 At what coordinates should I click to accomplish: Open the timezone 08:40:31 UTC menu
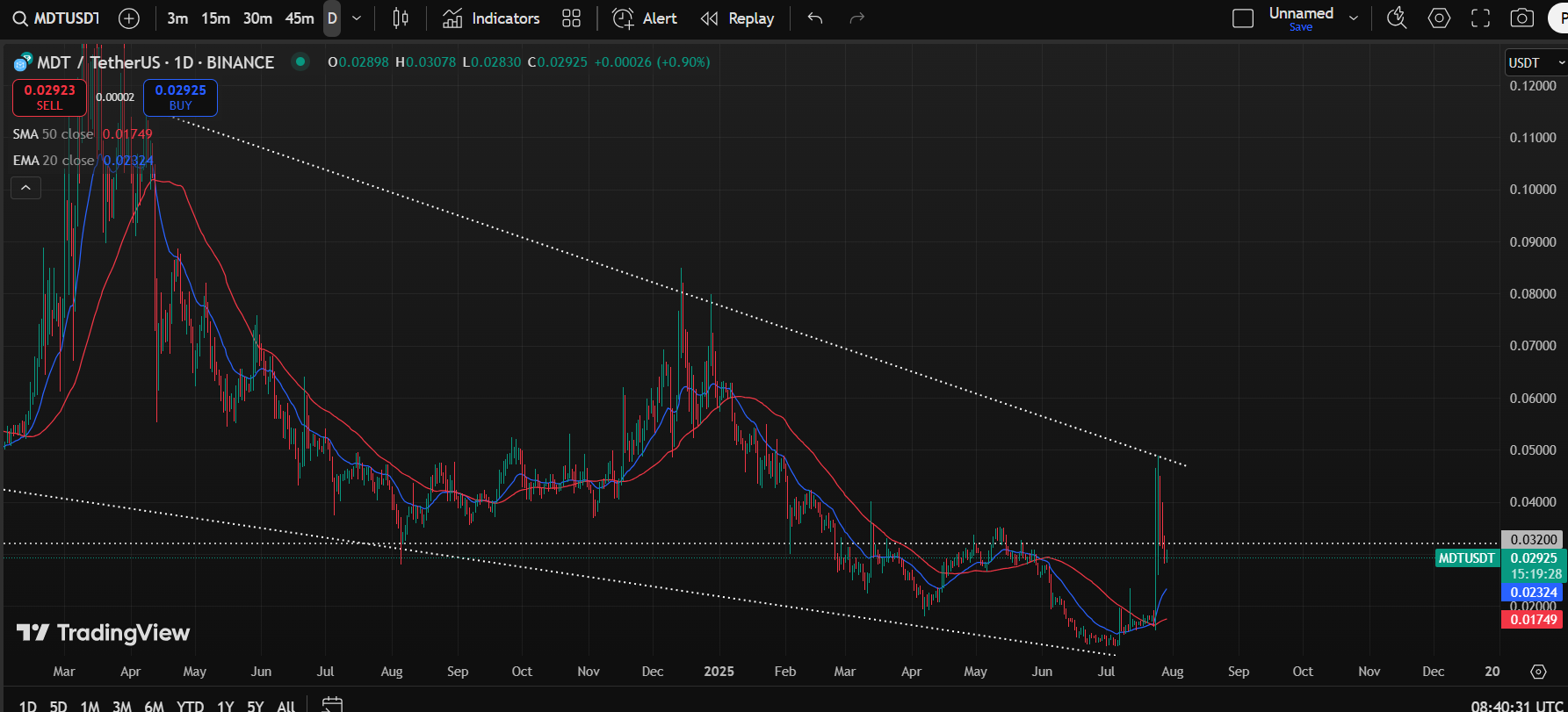[1517, 706]
